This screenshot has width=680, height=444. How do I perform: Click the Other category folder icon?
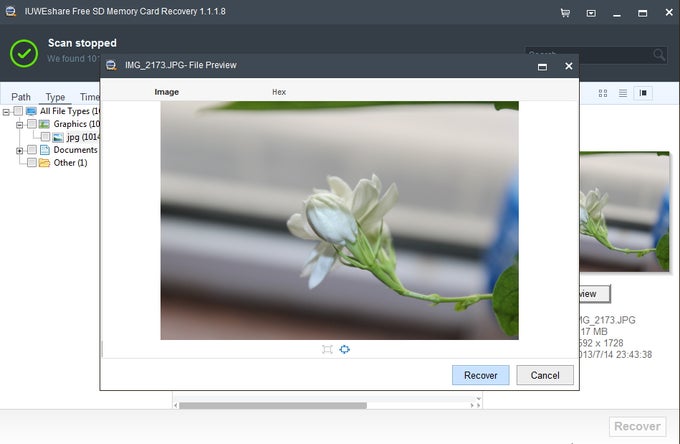tap(44, 163)
